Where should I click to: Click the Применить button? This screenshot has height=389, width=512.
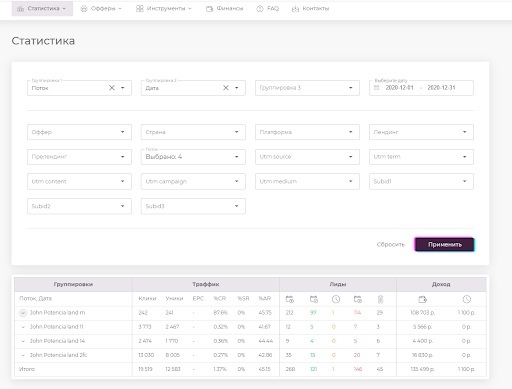[x=445, y=244]
